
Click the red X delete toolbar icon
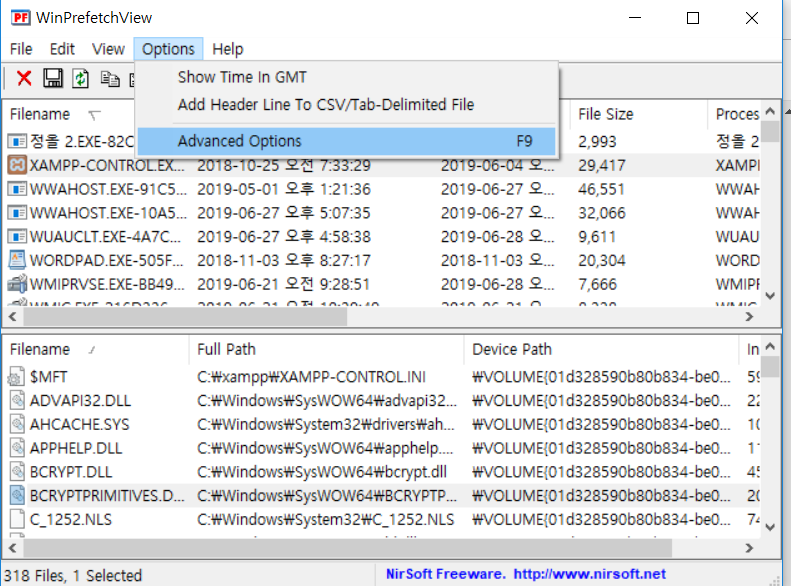coord(24,78)
